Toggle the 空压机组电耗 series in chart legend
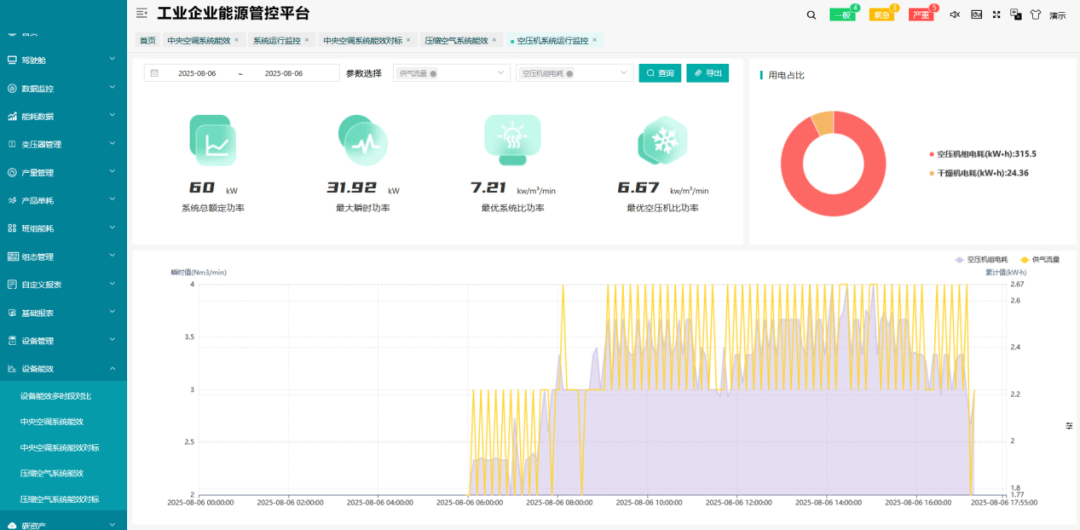 [981, 259]
